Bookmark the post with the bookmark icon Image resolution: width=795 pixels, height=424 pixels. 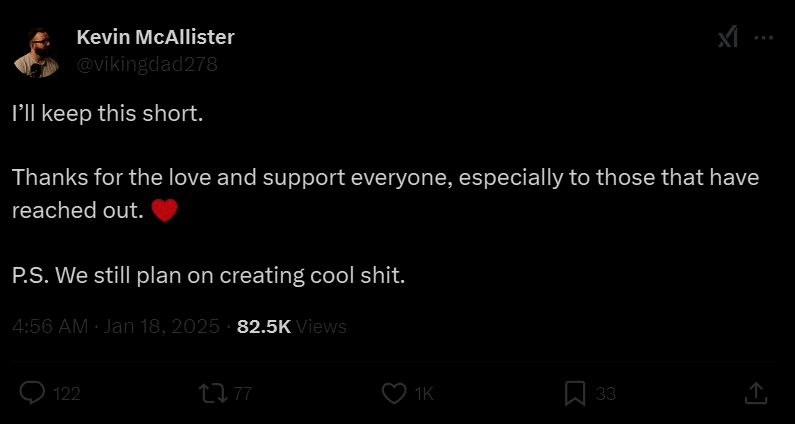pyautogui.click(x=575, y=394)
